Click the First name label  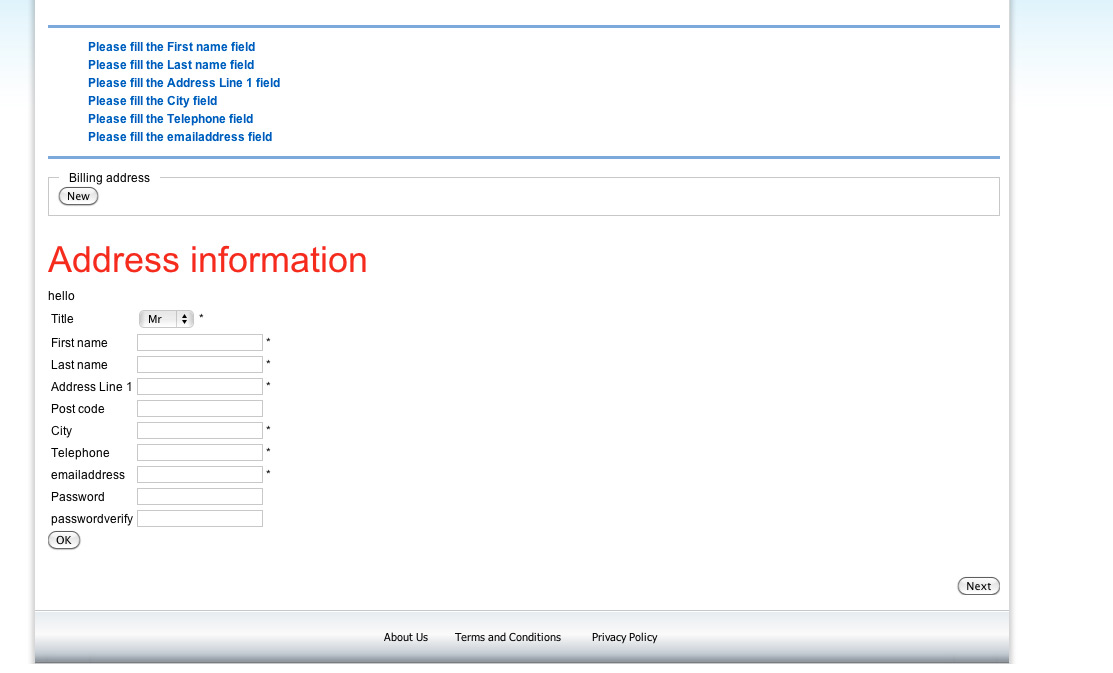pyautogui.click(x=80, y=342)
